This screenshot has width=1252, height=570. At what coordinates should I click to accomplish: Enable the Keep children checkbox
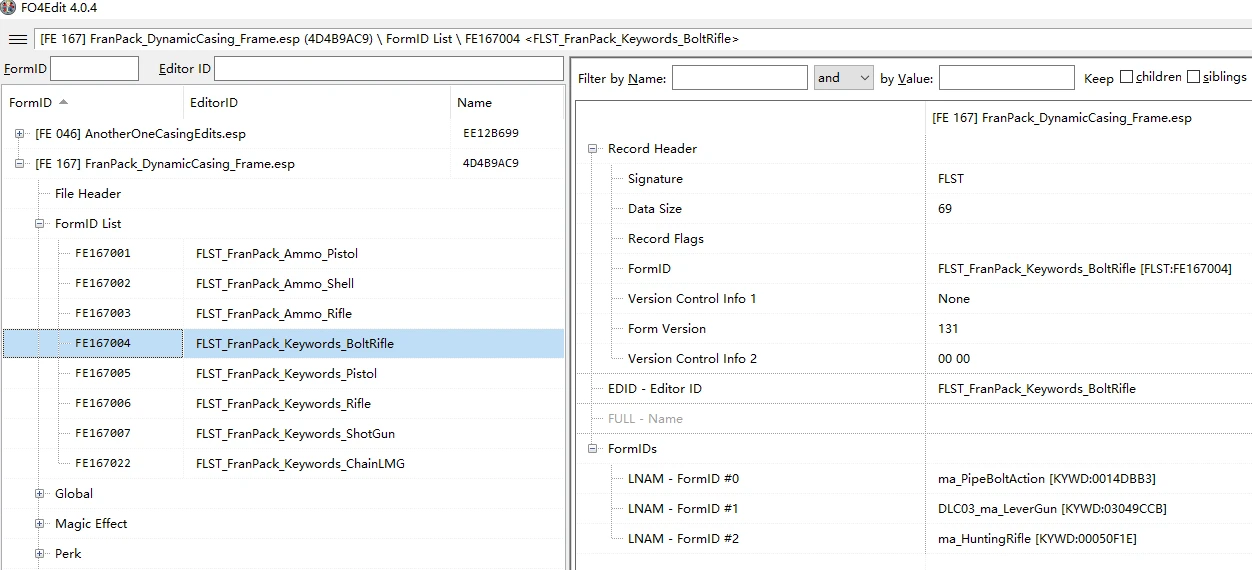[1126, 77]
